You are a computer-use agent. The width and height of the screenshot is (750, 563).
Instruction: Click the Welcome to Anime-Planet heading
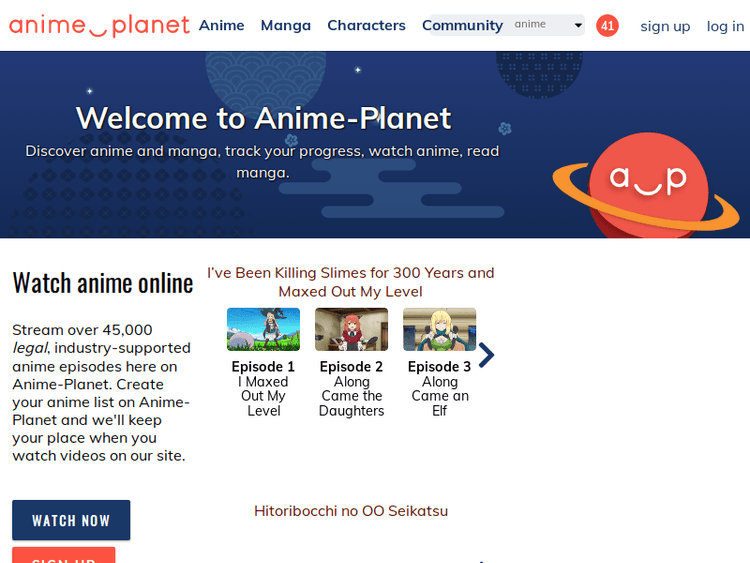pyautogui.click(x=263, y=118)
